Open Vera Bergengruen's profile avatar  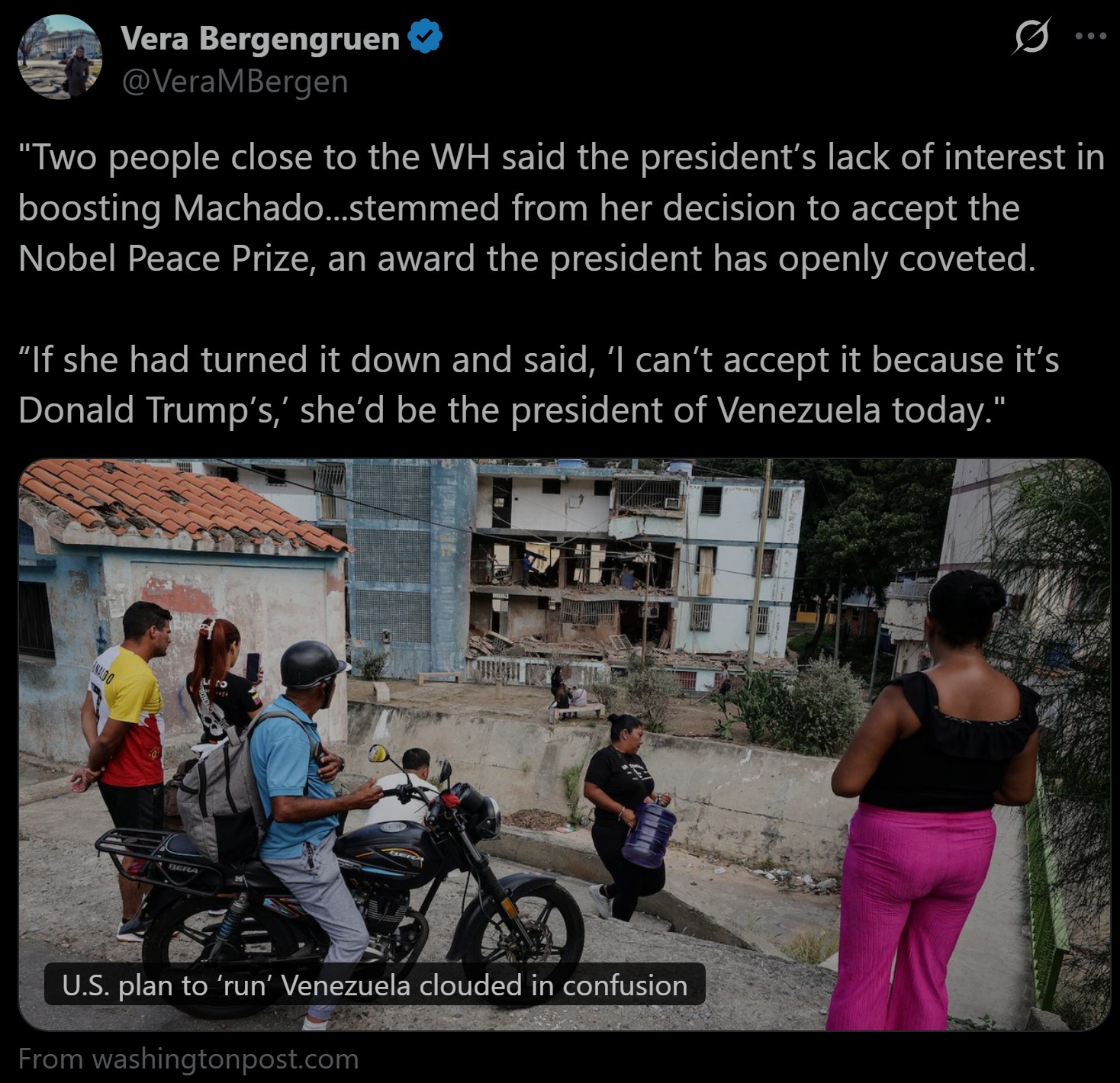(60, 57)
